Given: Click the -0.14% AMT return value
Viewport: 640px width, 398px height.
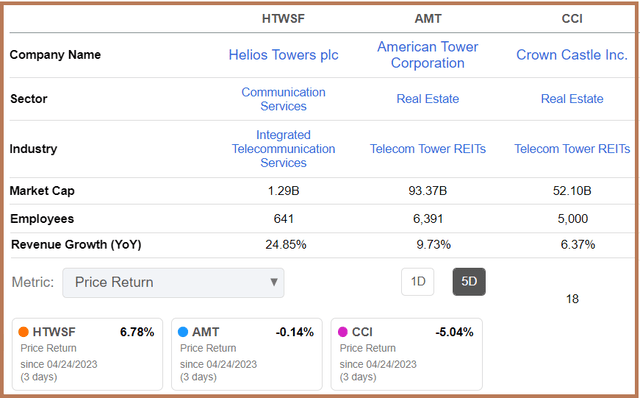Looking at the screenshot, I should (x=295, y=332).
